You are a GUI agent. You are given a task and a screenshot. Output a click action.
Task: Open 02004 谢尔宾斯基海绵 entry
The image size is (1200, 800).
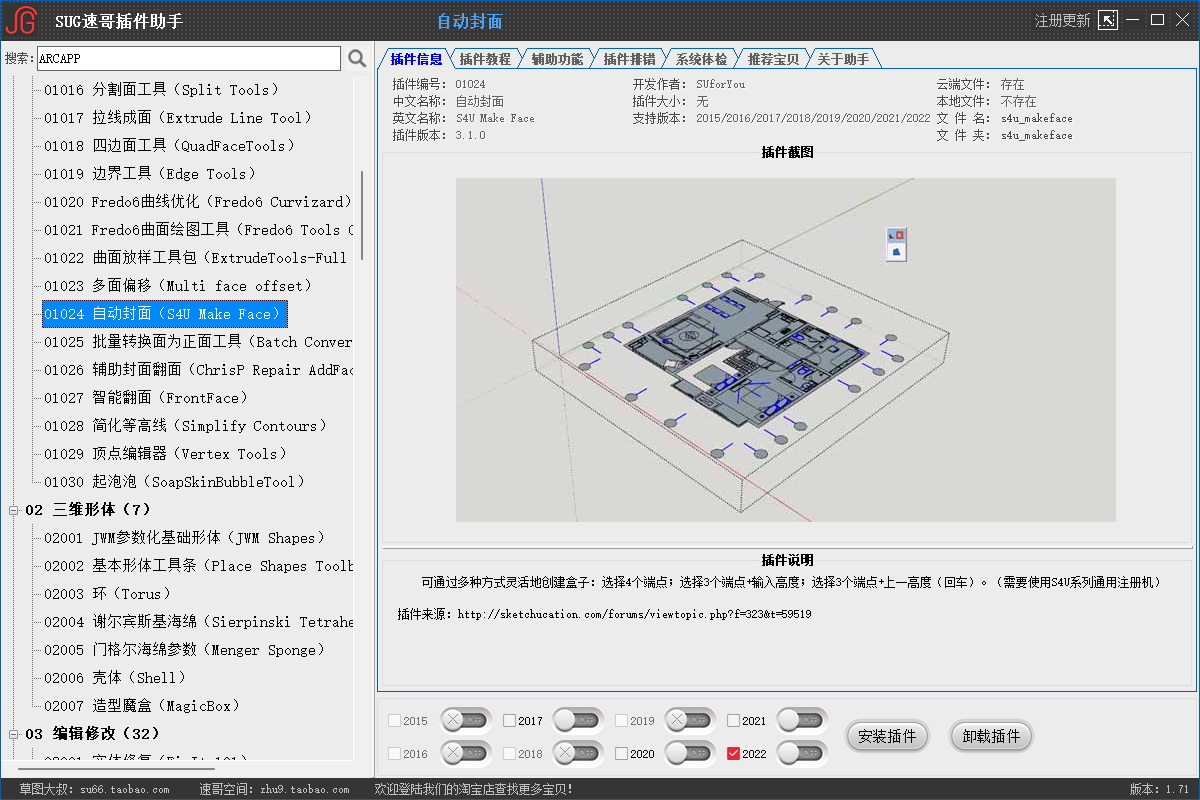coord(198,622)
